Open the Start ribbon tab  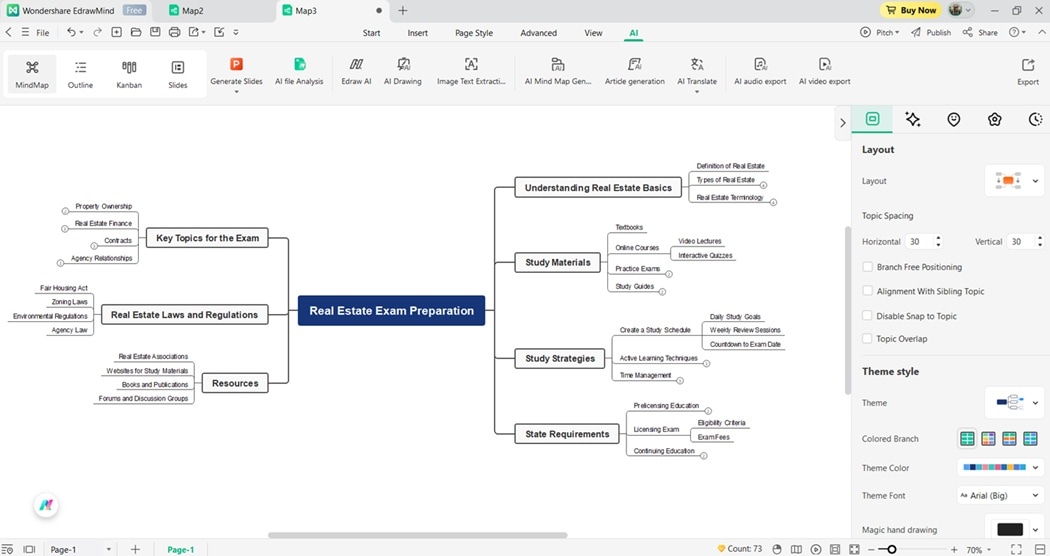(x=371, y=33)
